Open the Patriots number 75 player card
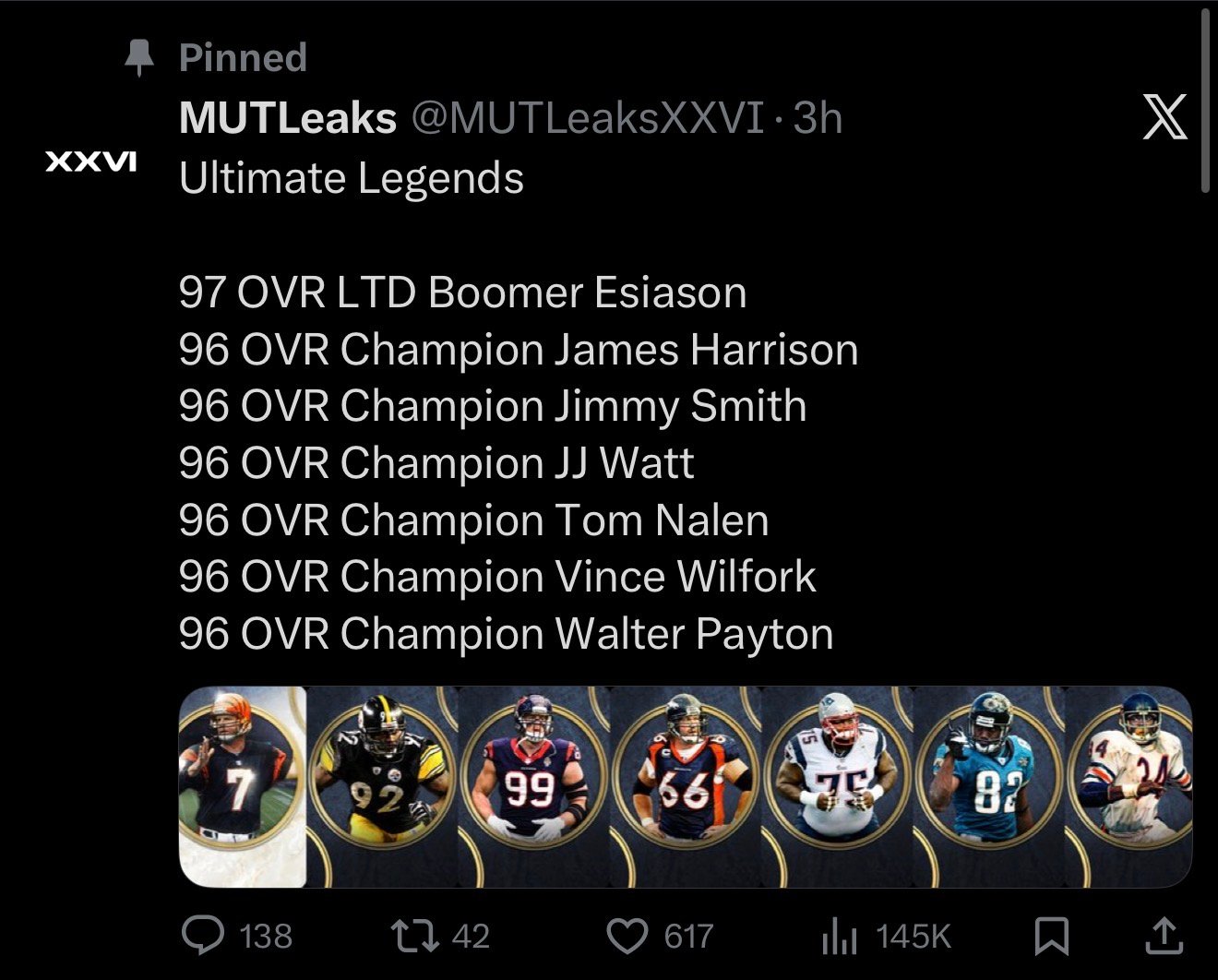This screenshot has width=1218, height=980. (838, 787)
